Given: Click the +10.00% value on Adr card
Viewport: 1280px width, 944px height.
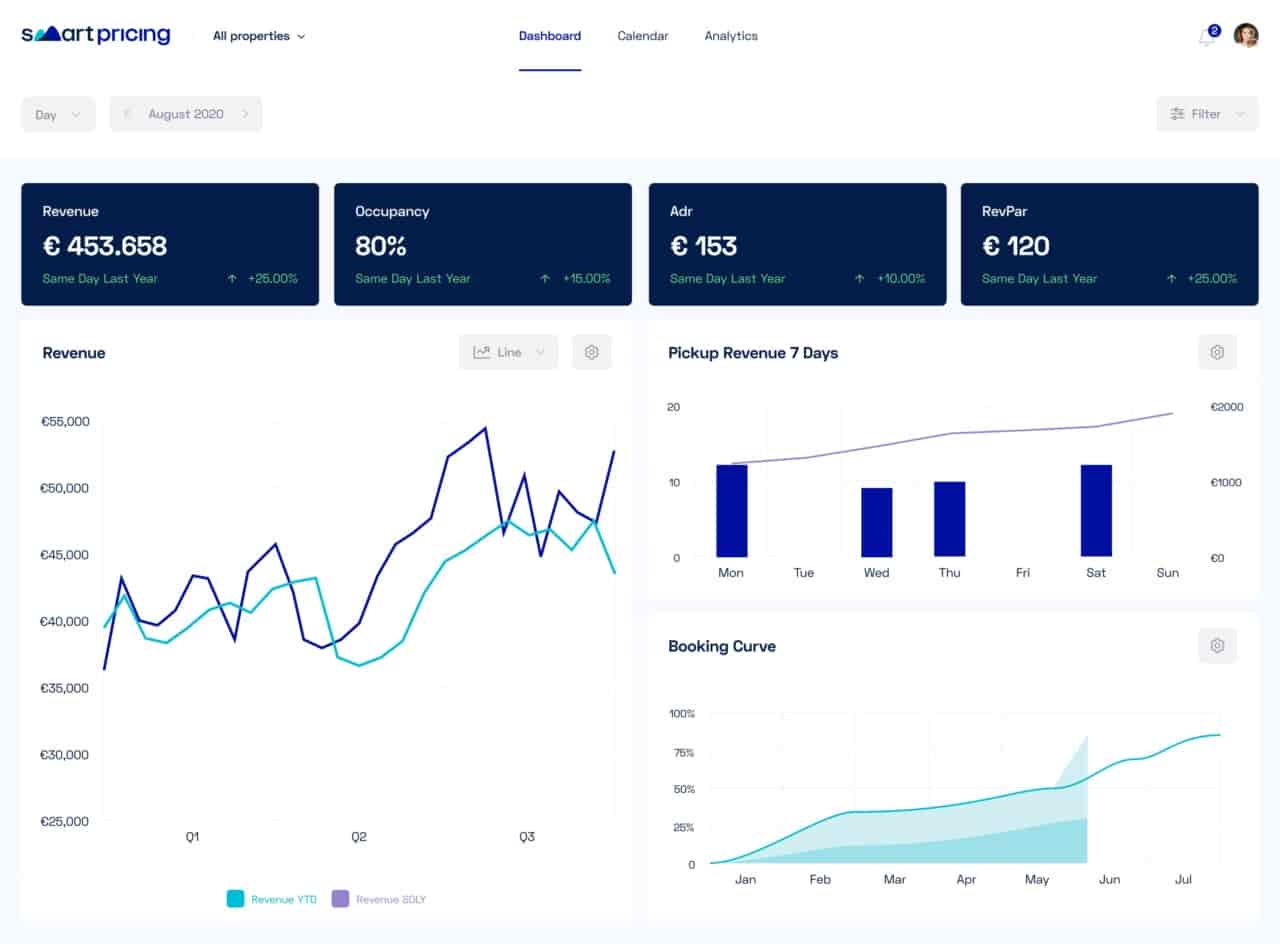Looking at the screenshot, I should coord(900,279).
